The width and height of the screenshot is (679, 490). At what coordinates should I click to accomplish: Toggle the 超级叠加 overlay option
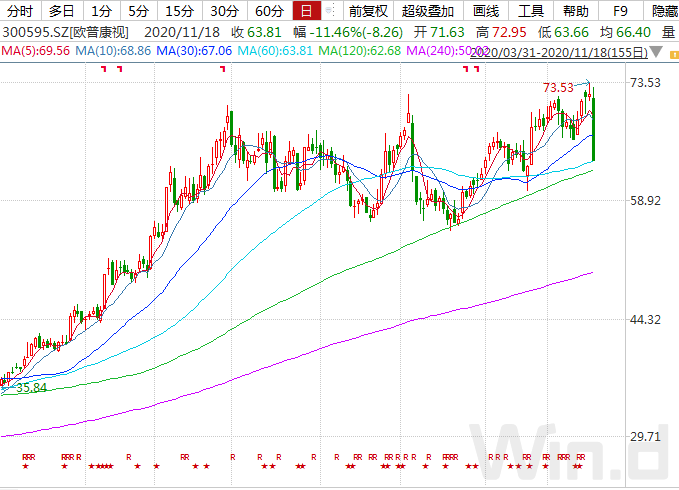pyautogui.click(x=427, y=12)
